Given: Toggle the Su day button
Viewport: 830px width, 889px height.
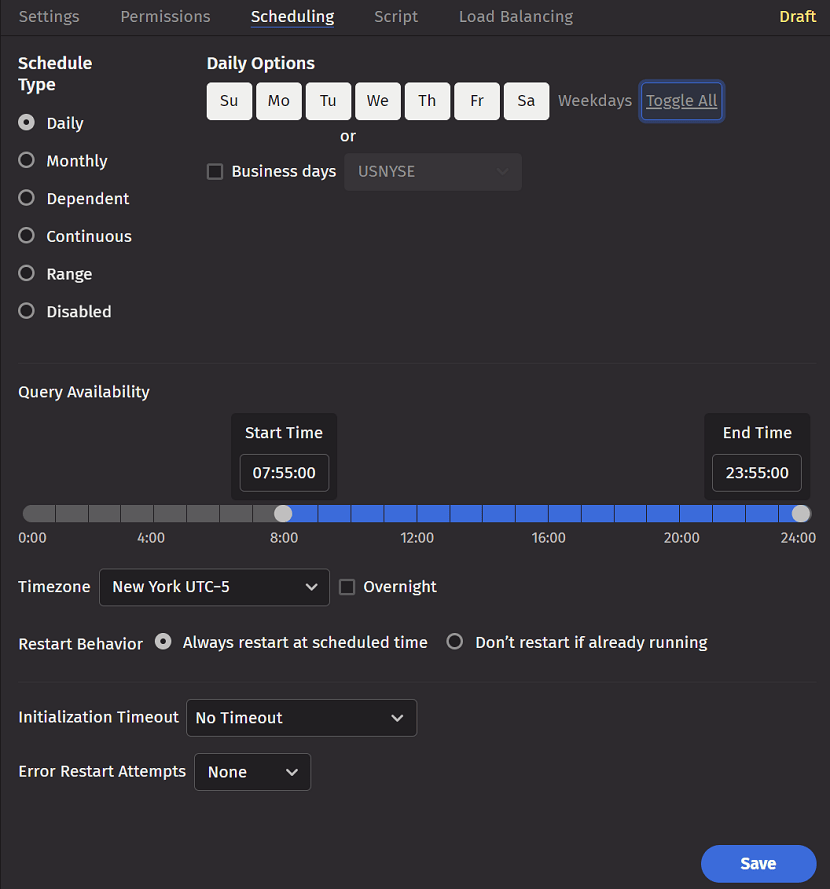Looking at the screenshot, I should coord(229,101).
